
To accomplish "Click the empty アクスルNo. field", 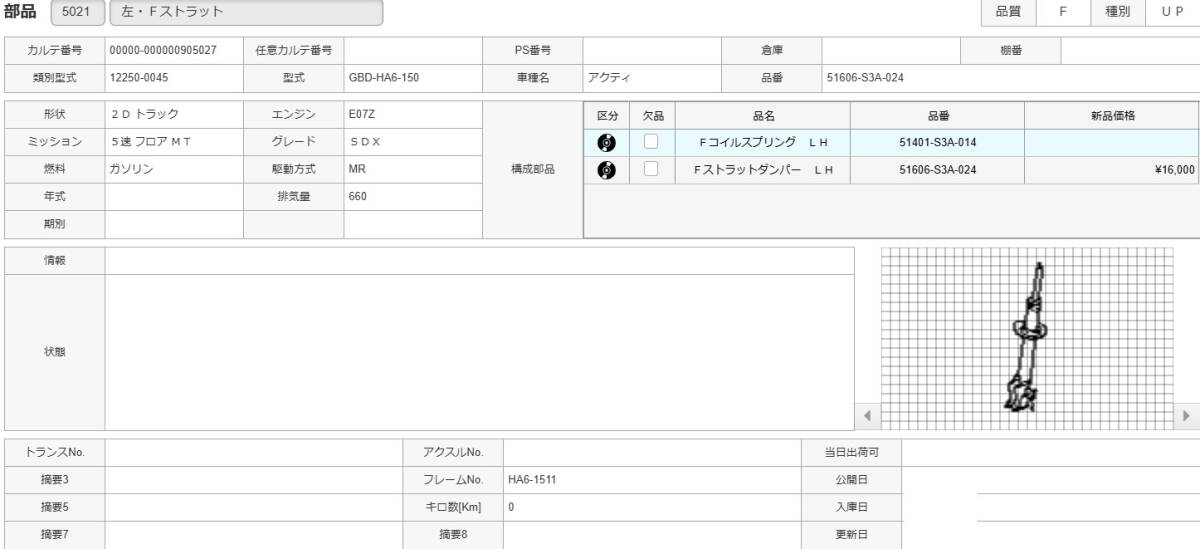I will [x=652, y=452].
